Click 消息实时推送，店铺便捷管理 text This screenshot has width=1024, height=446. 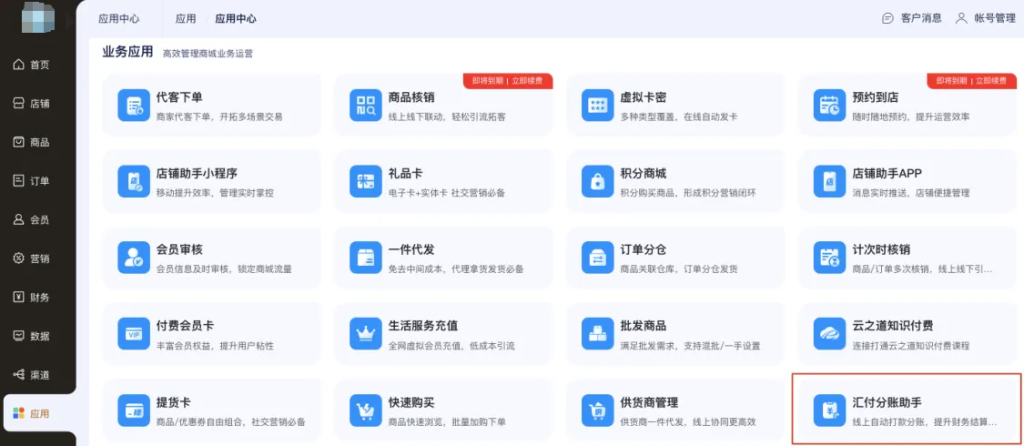[911, 193]
